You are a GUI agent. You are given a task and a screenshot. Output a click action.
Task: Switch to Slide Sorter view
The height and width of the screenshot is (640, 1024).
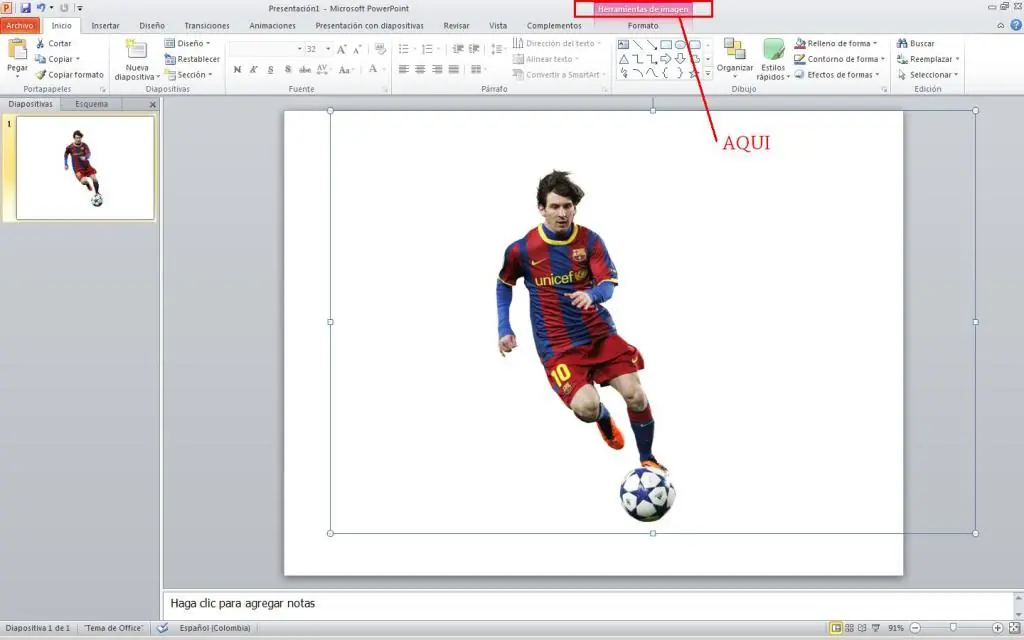coord(849,628)
